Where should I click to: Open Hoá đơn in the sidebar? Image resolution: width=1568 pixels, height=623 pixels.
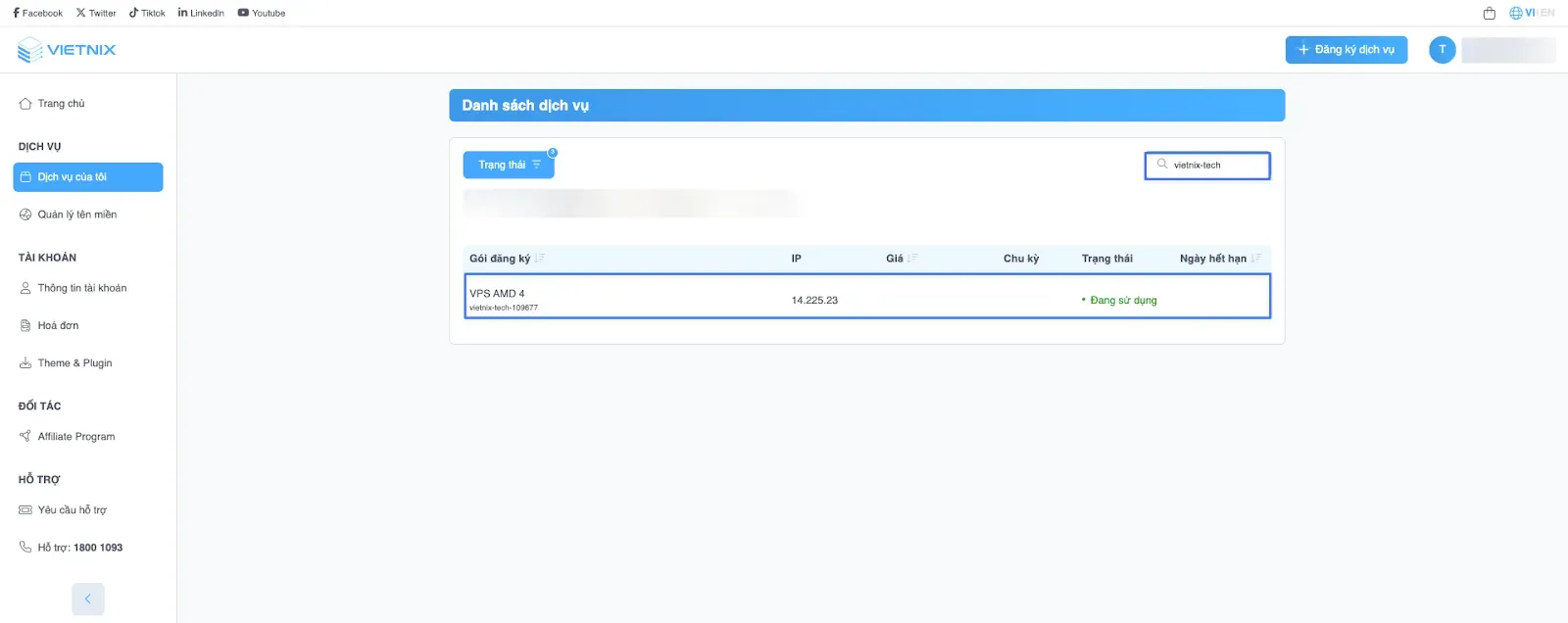(x=58, y=325)
